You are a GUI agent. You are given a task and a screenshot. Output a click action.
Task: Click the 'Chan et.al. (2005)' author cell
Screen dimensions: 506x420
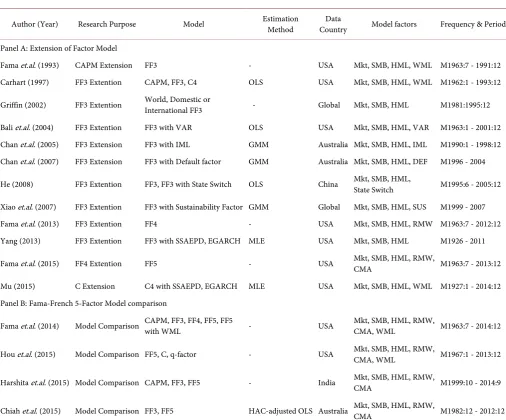(x=29, y=145)
